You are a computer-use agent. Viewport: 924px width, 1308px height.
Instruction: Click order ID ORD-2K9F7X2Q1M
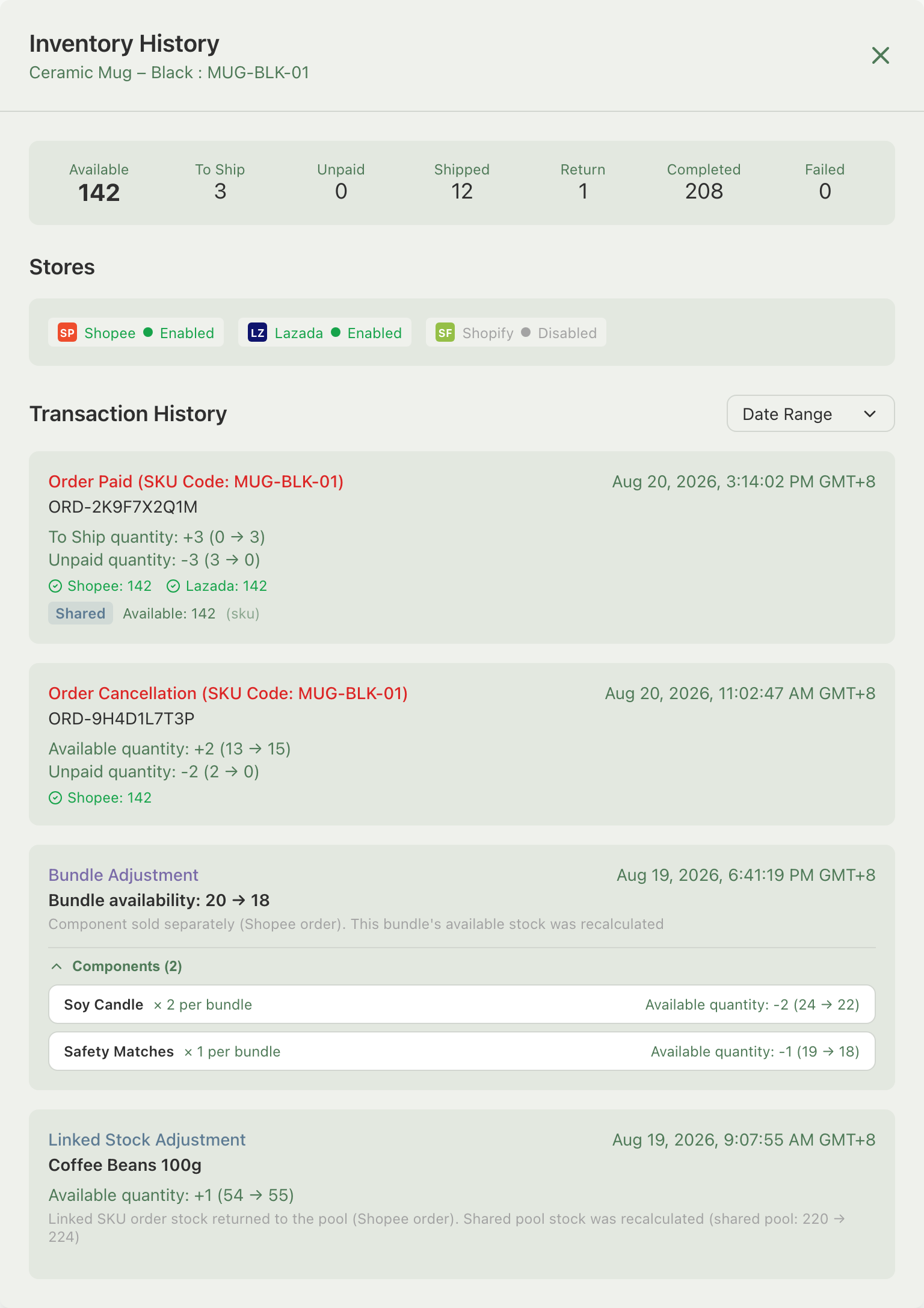(123, 507)
